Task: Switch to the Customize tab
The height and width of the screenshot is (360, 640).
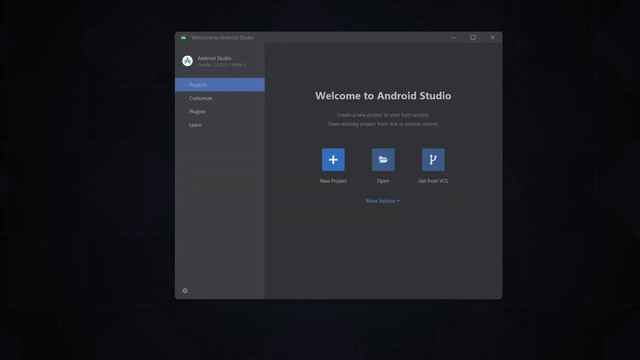Action: pos(220,98)
